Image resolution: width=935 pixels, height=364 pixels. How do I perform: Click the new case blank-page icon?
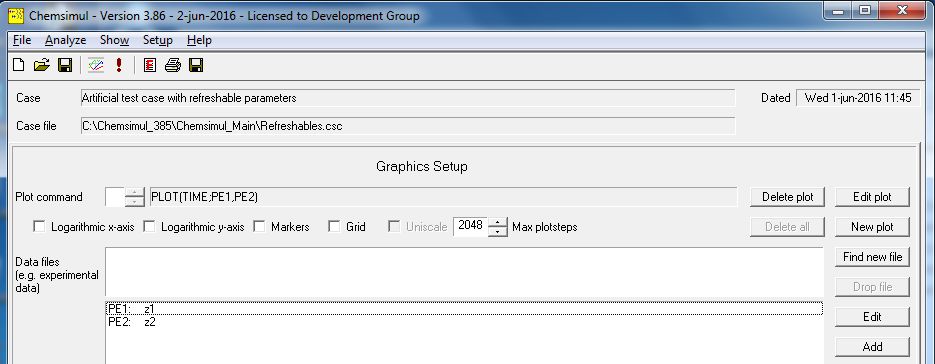(x=18, y=65)
